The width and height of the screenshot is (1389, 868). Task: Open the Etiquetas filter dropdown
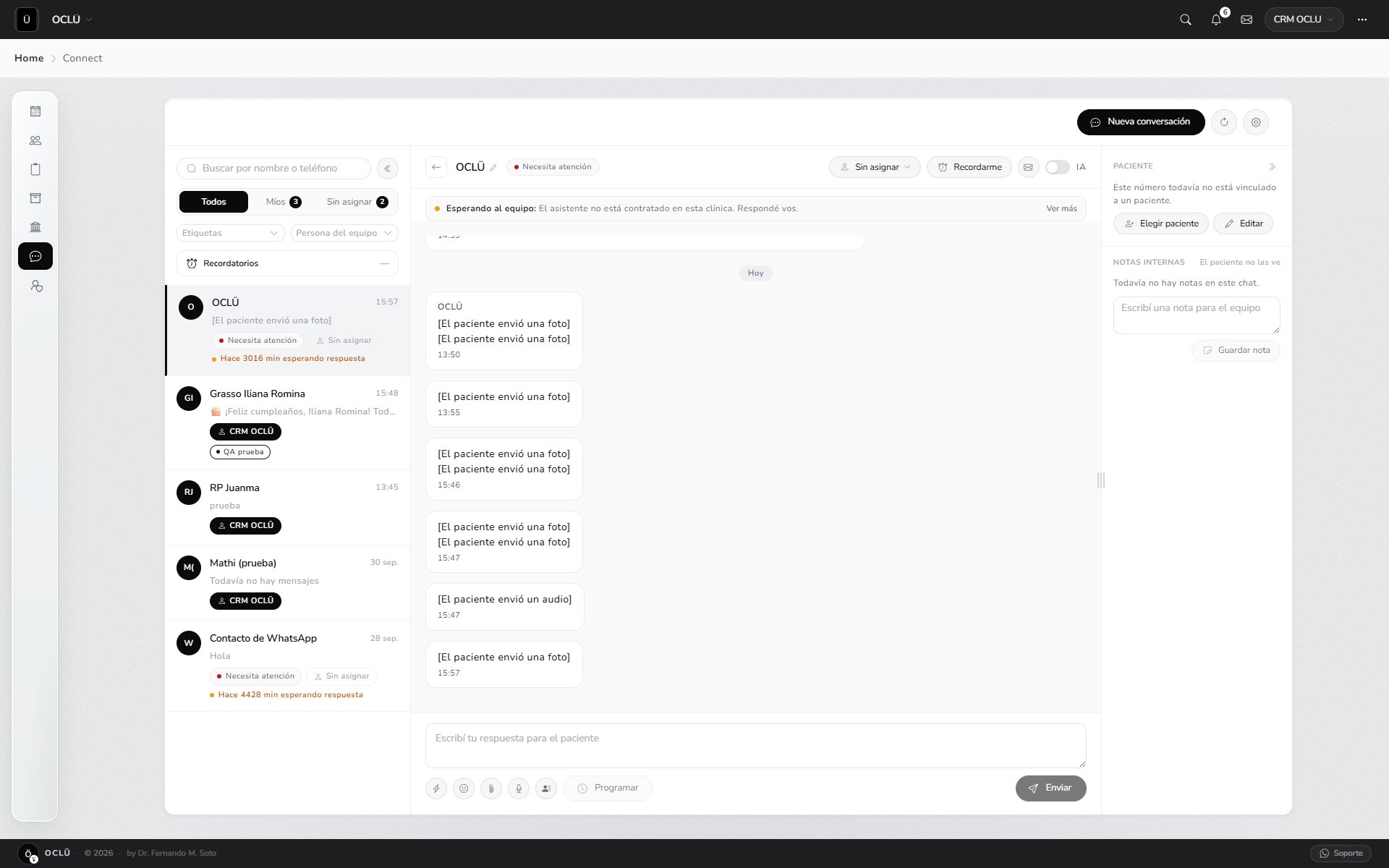tap(230, 233)
